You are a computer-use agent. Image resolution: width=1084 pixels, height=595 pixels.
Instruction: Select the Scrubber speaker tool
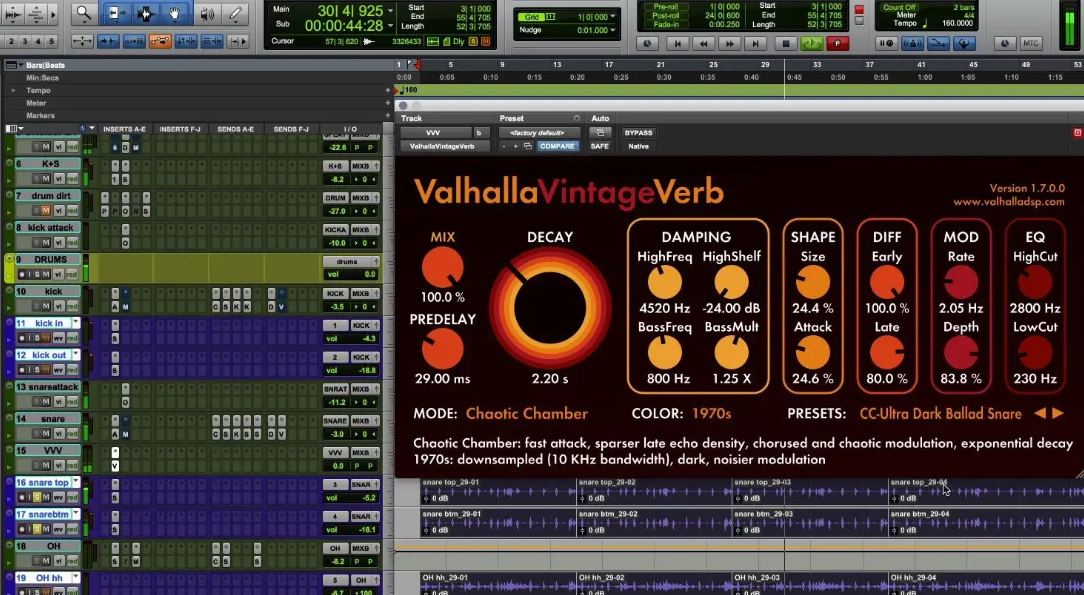(x=206, y=13)
